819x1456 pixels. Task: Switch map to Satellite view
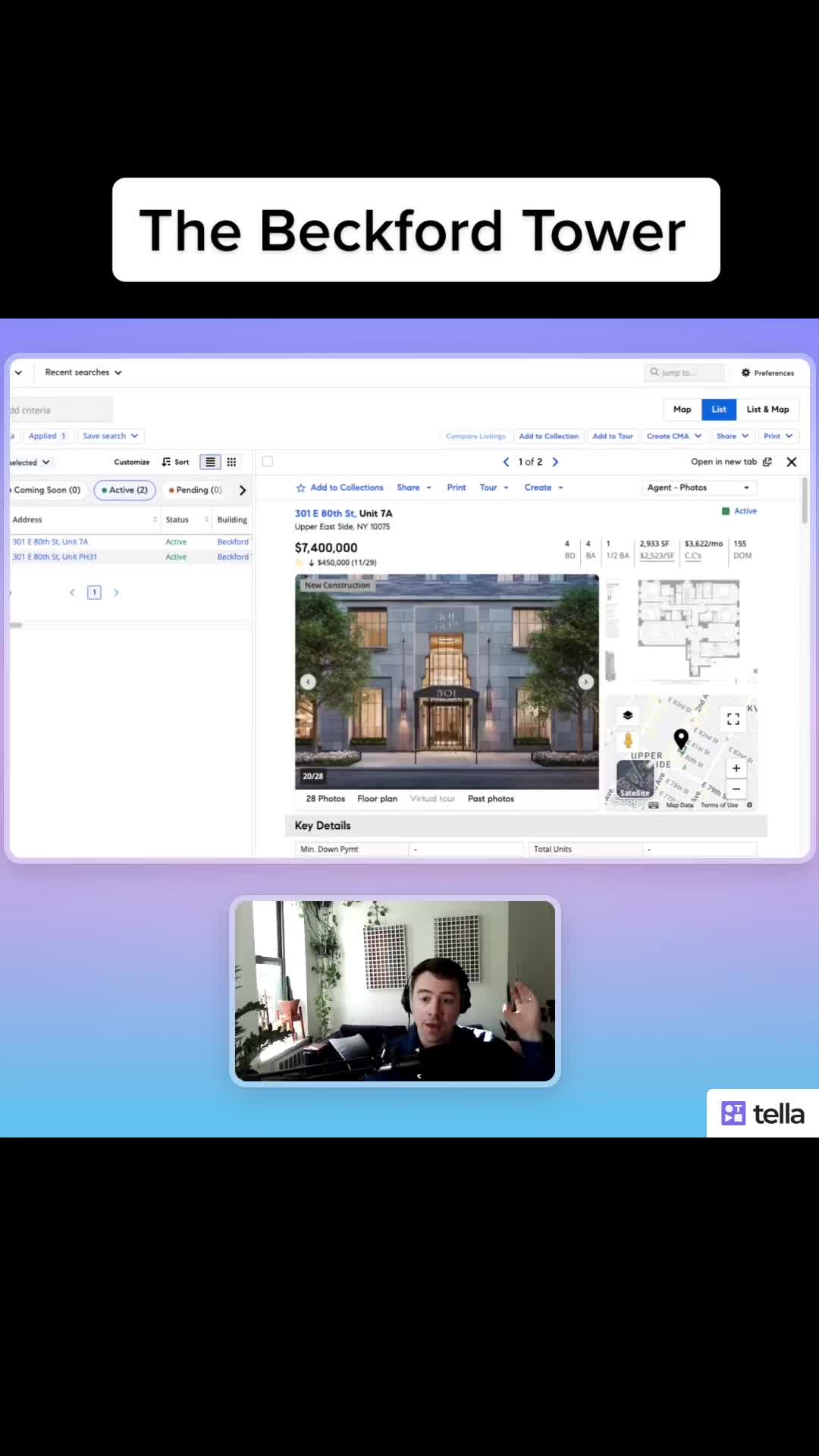[x=635, y=779]
